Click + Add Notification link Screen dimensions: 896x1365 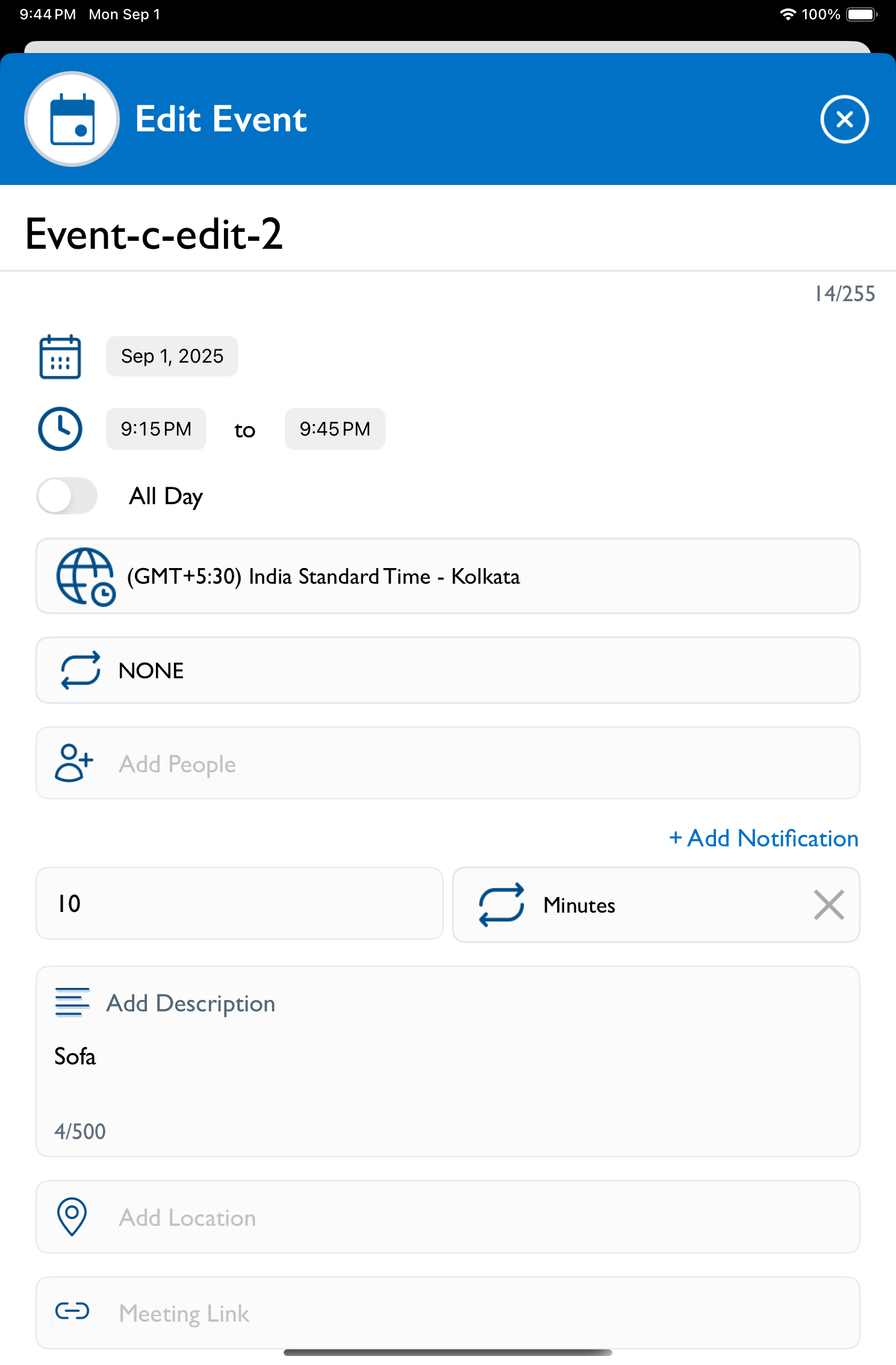(x=764, y=839)
